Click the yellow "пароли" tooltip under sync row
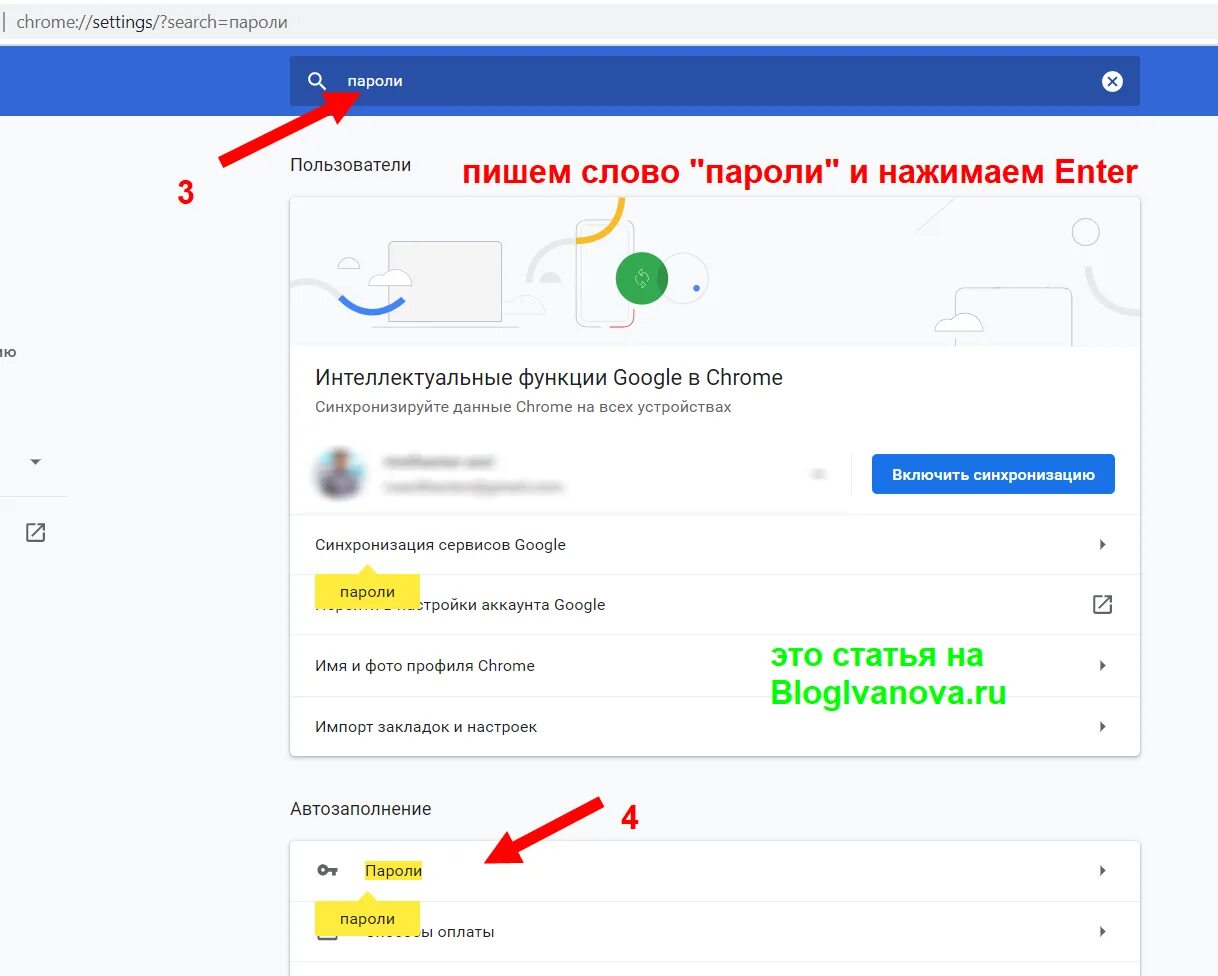Screen dimensions: 1218x976 [367, 591]
